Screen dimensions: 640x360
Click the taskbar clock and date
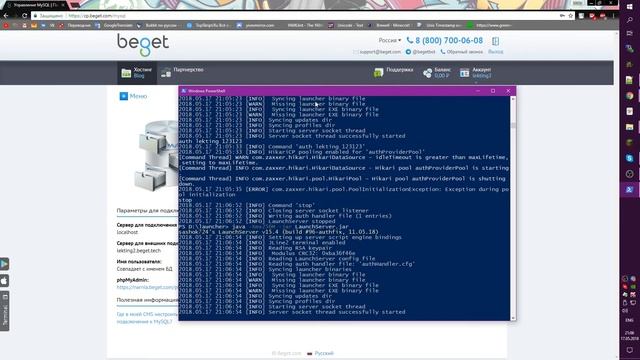tap(629, 336)
